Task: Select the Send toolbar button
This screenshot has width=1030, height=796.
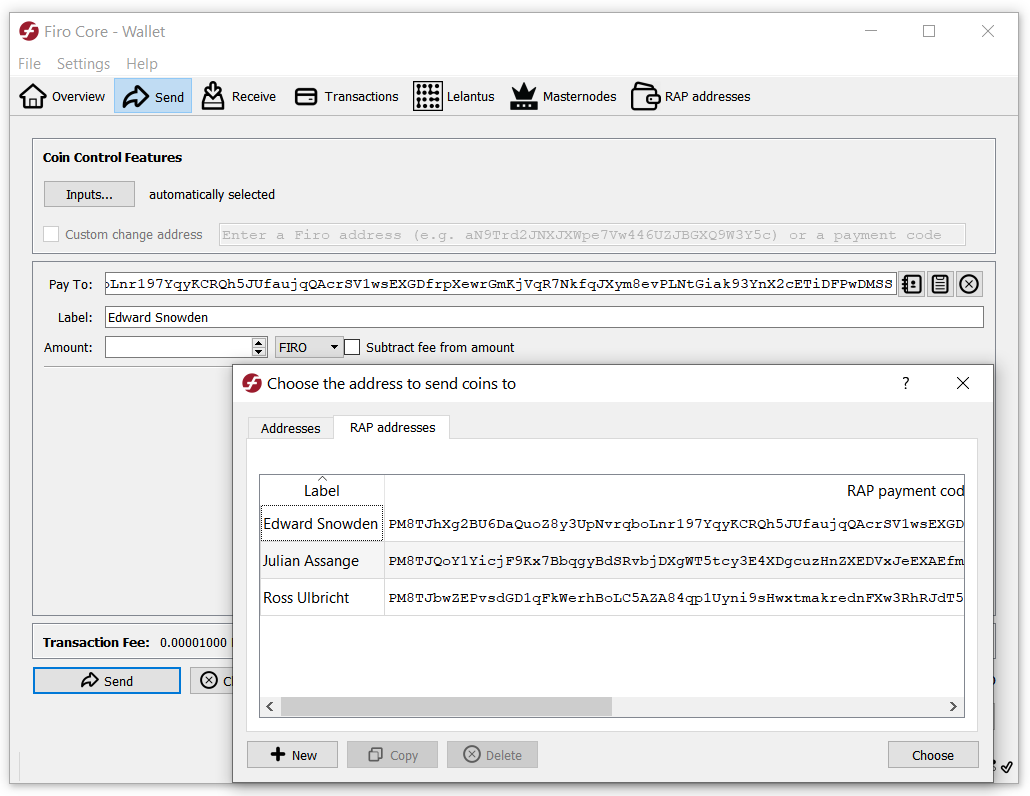Action: pos(153,97)
